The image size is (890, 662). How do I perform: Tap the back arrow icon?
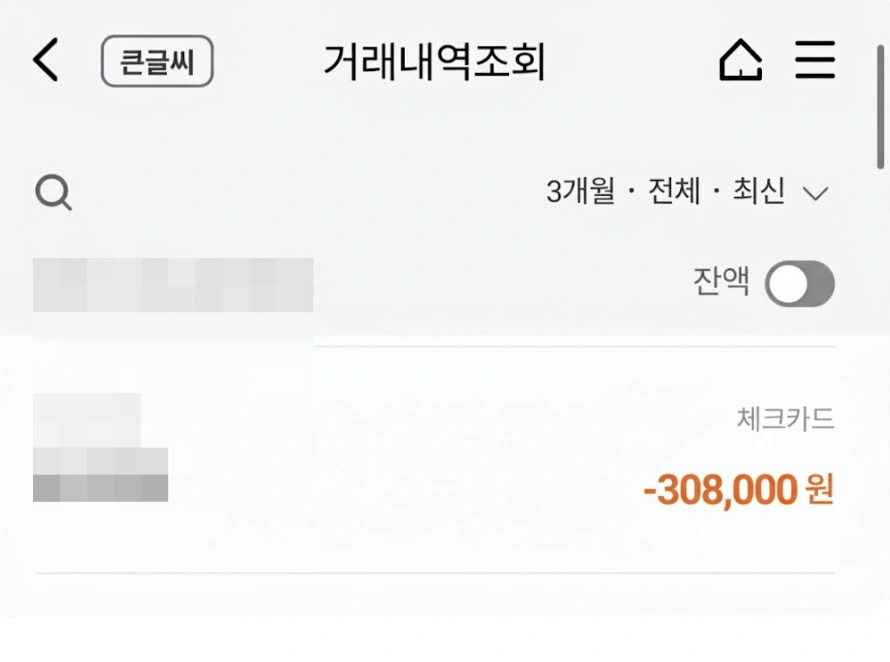click(x=44, y=60)
